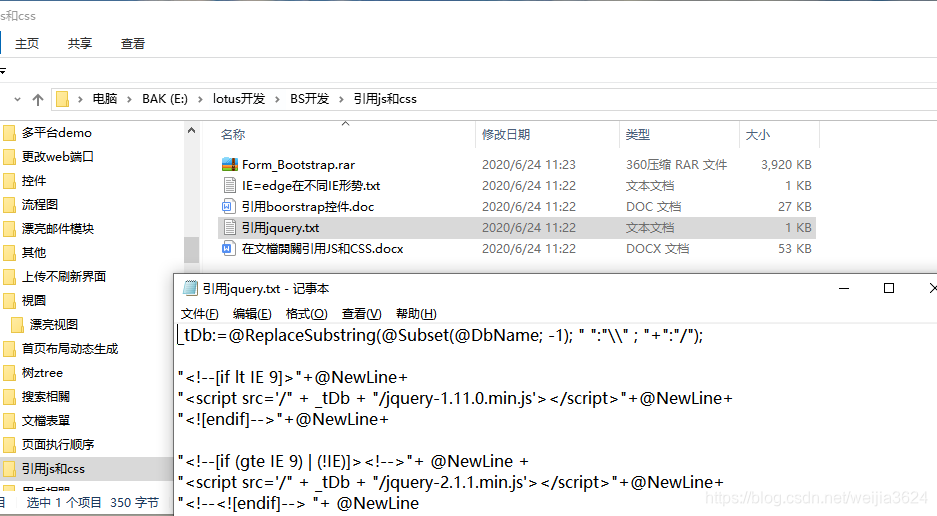The width and height of the screenshot is (937, 516).
Task: Open the Notepad 编辑(E) menu
Action: point(252,313)
